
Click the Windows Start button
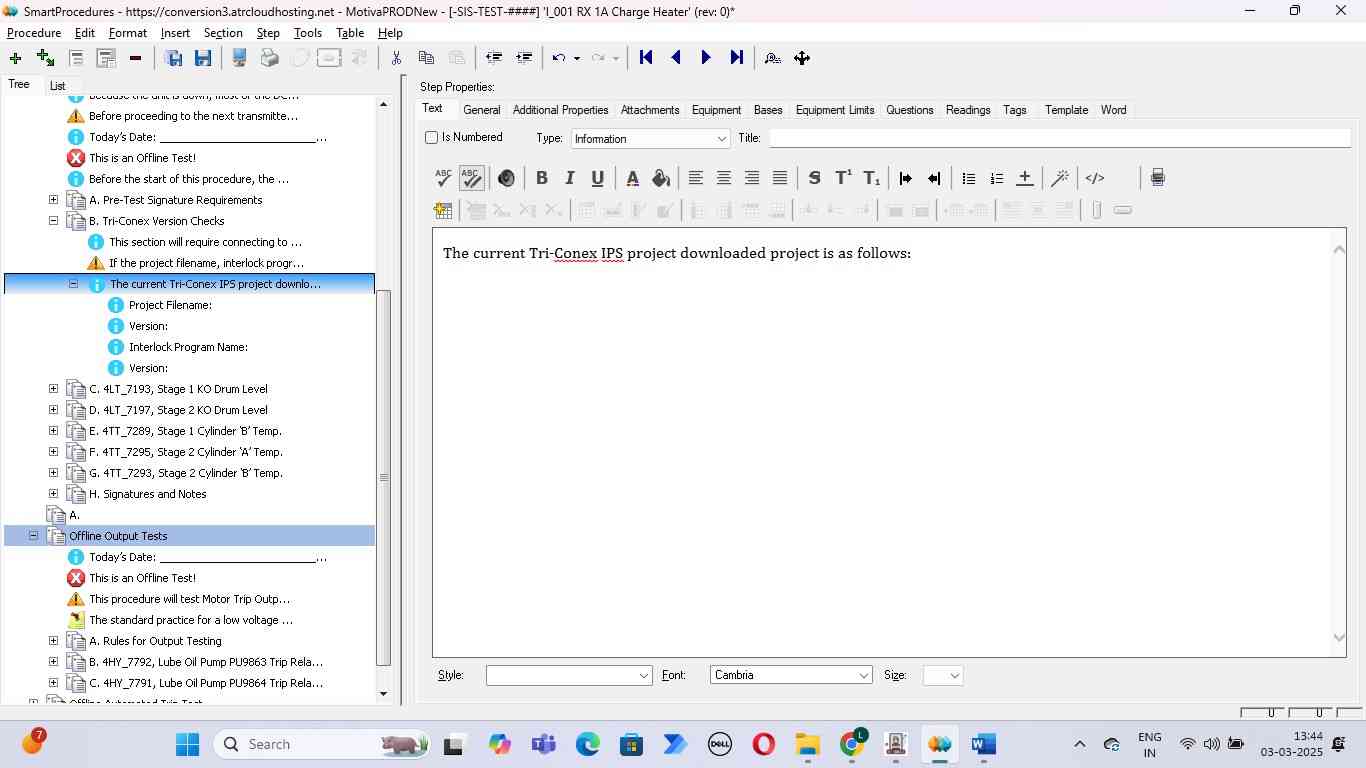click(188, 744)
